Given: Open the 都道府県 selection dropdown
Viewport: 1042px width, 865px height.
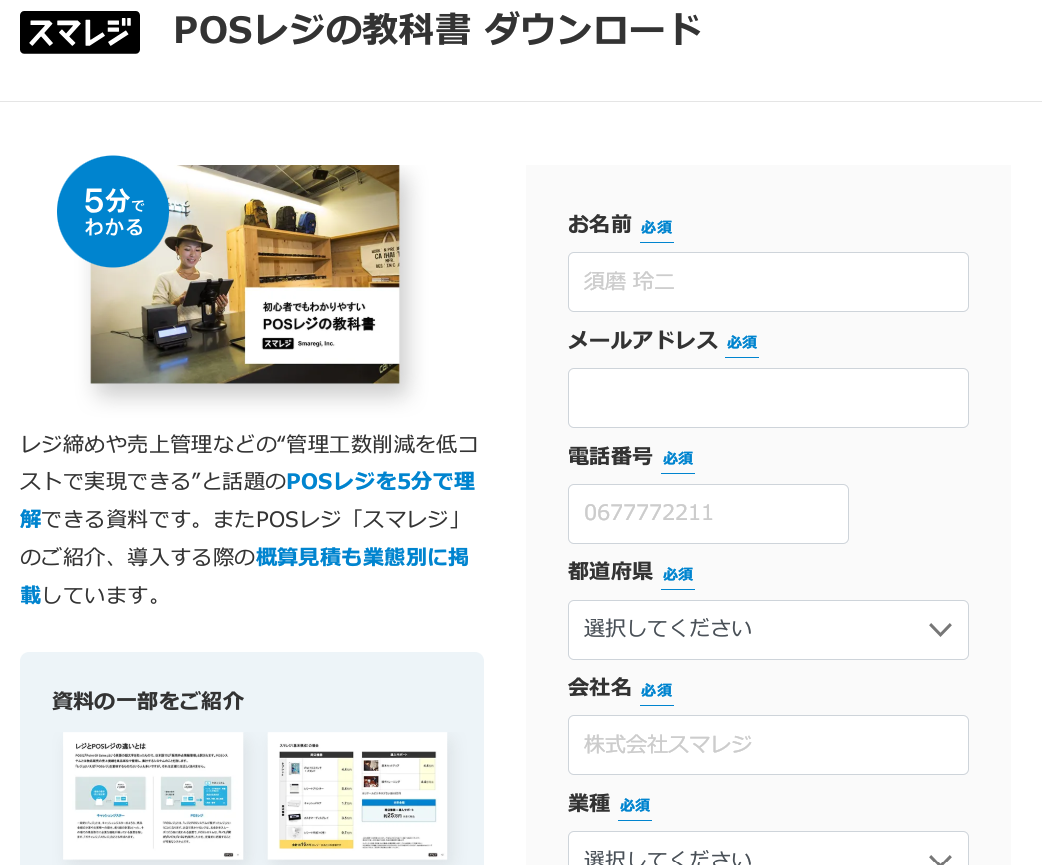Looking at the screenshot, I should [767, 630].
